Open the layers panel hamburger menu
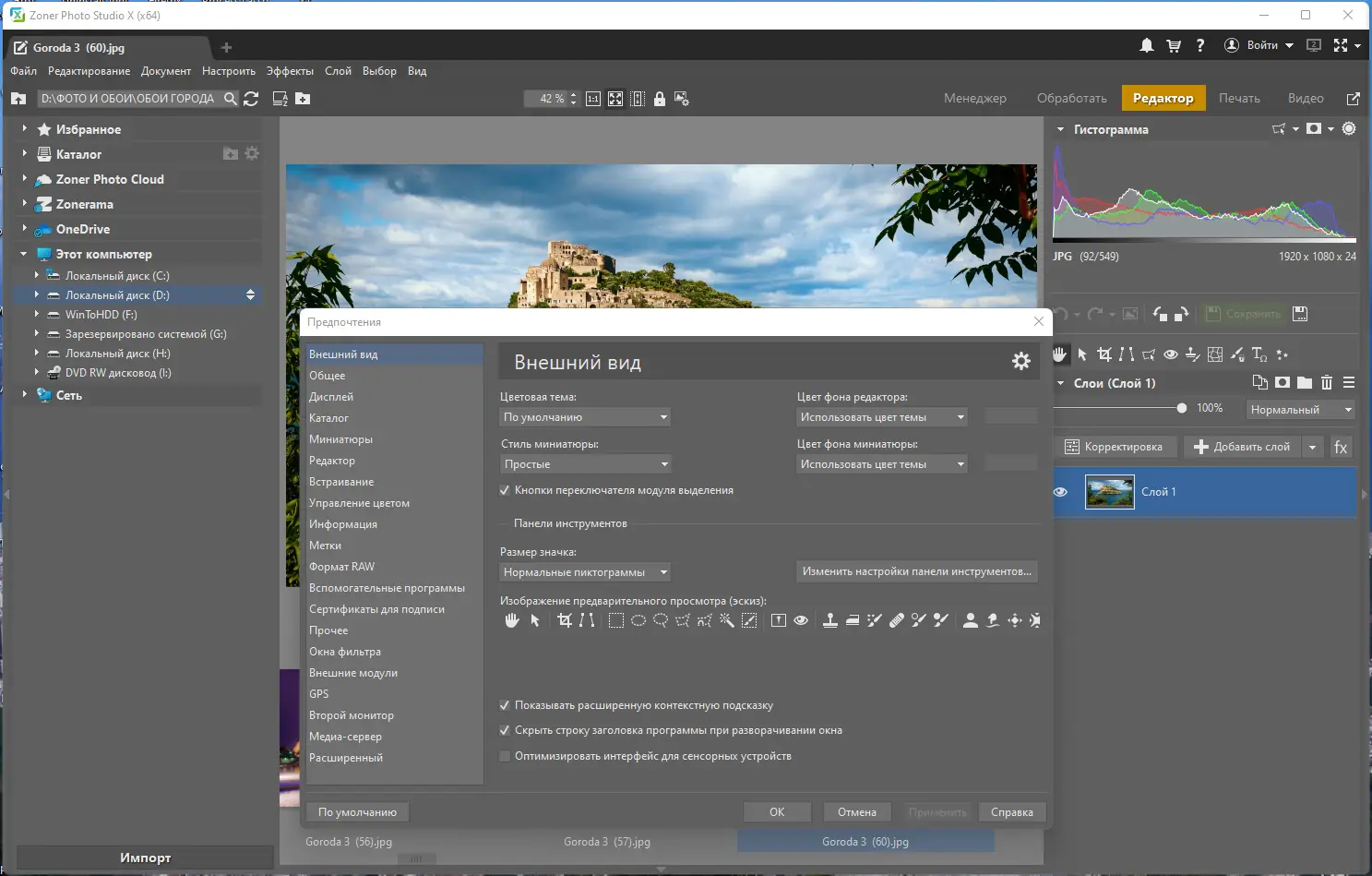Viewport: 1372px width, 876px height. 1349,382
